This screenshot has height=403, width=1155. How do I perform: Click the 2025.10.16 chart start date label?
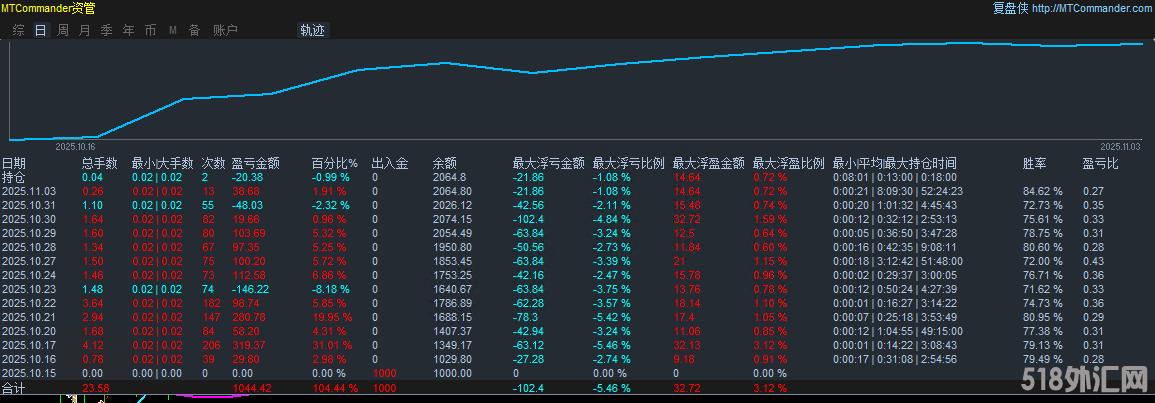(76, 147)
